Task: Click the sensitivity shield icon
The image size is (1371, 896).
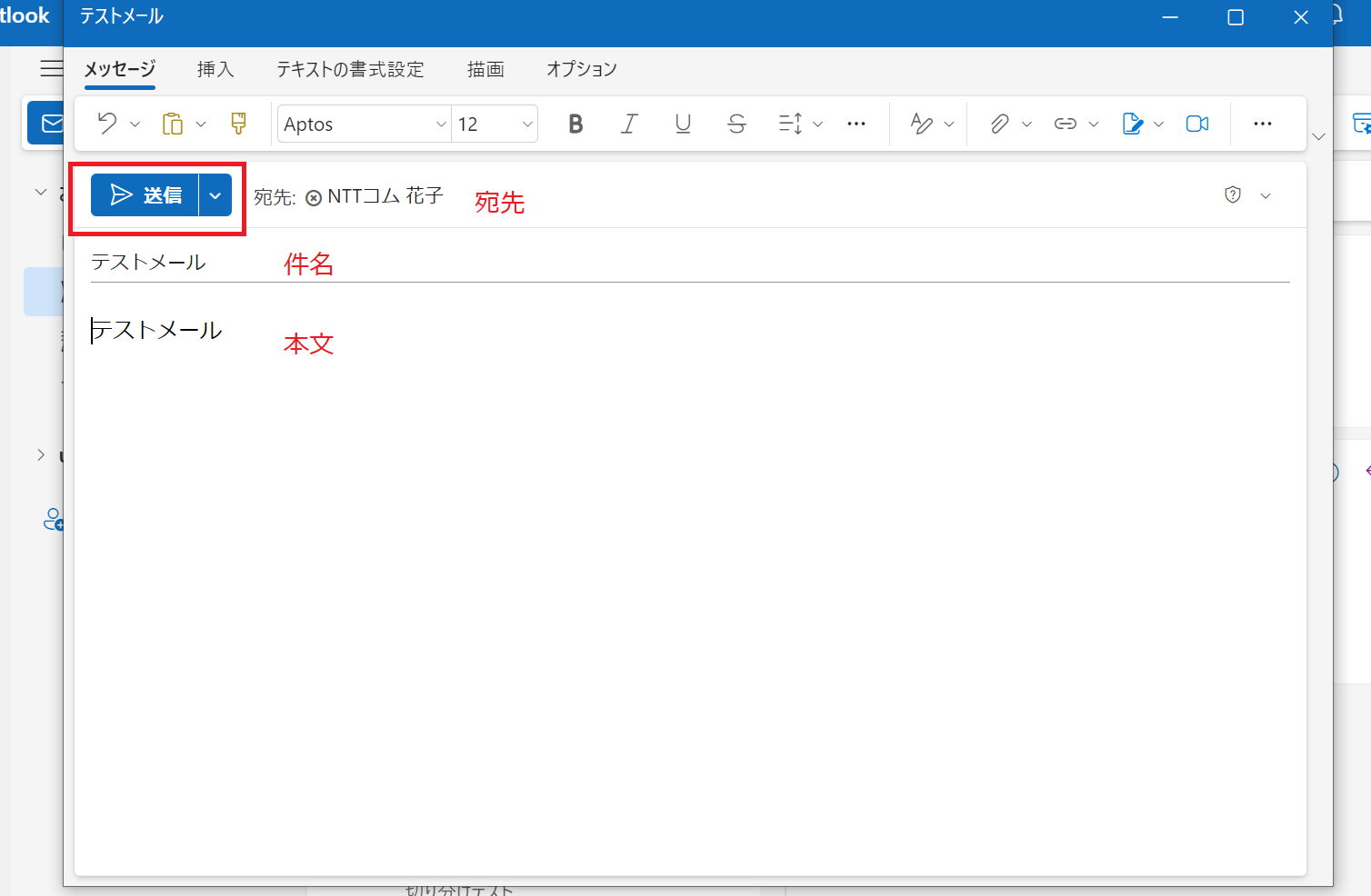Action: tap(1233, 194)
